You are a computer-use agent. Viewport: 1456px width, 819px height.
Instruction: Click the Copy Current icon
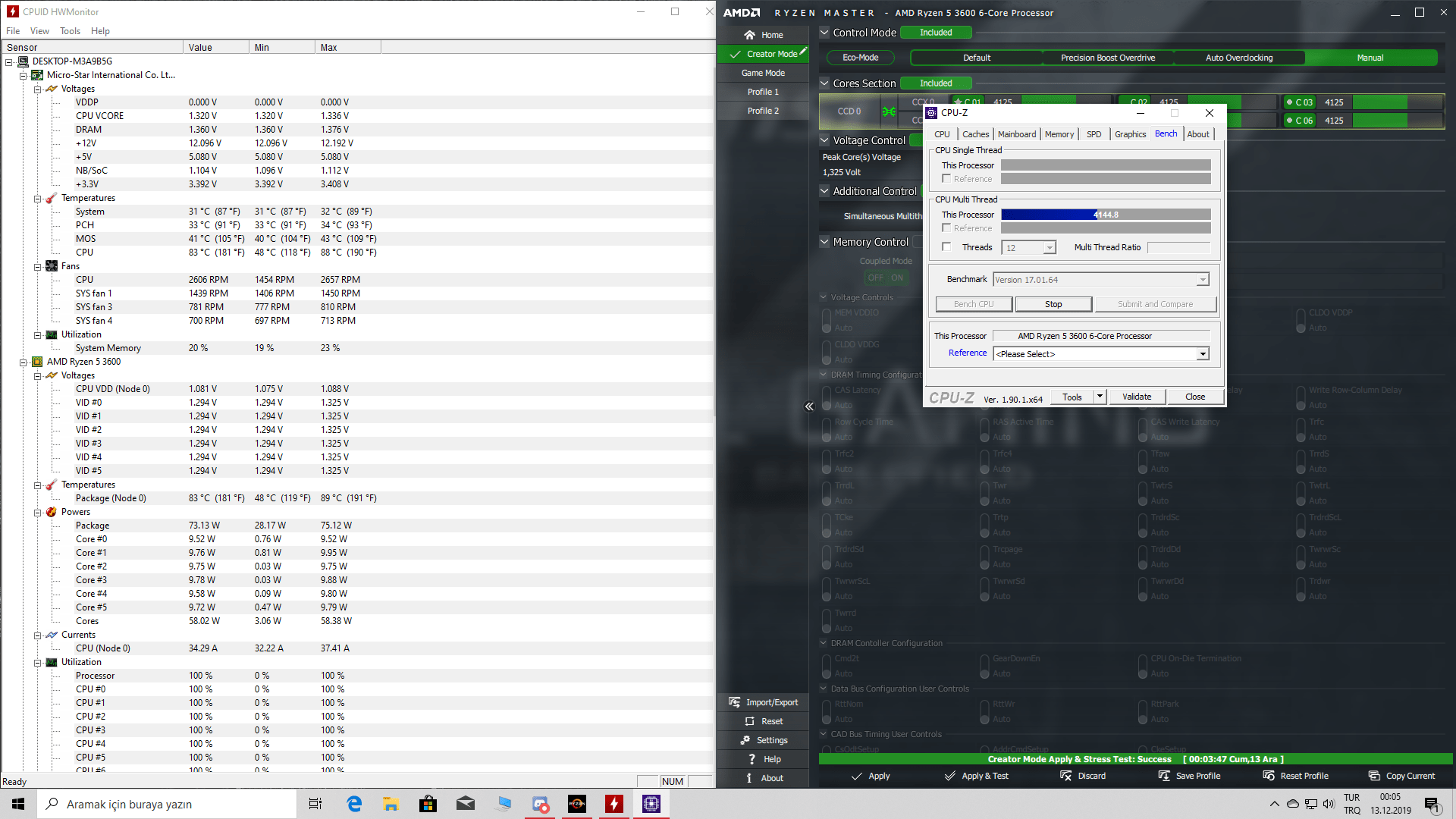coord(1374,776)
